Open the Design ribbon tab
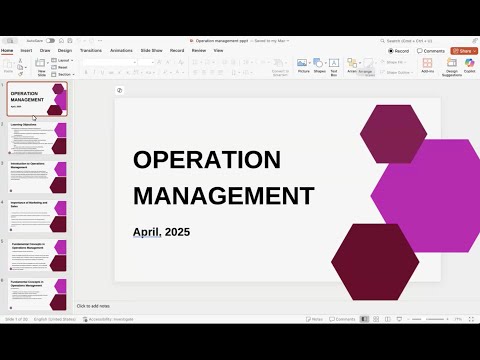Image resolution: width=480 pixels, height=360 pixels. pos(65,51)
